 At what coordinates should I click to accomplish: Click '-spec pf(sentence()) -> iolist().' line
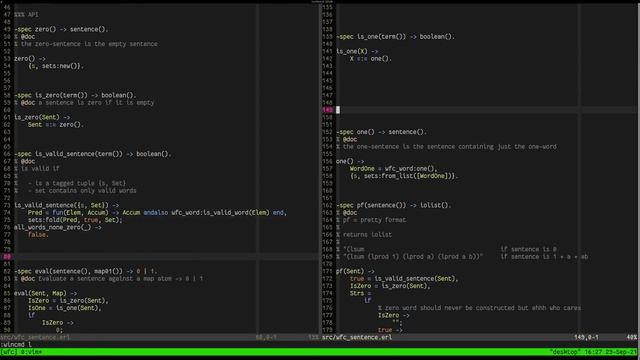393,206
